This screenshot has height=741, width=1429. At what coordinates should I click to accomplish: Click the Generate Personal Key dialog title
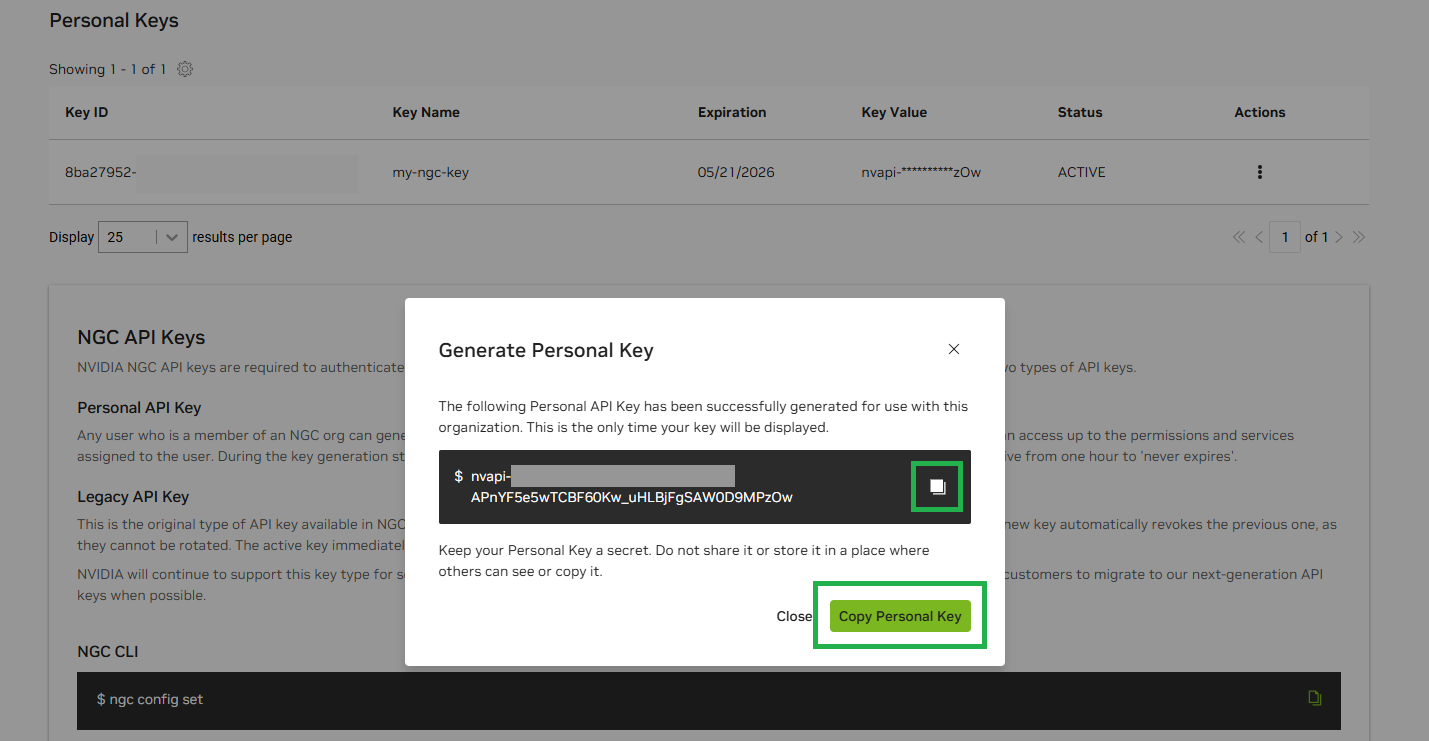tap(546, 350)
